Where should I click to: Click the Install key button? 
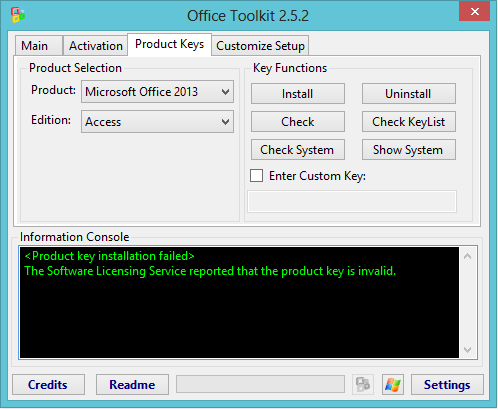coord(298,94)
